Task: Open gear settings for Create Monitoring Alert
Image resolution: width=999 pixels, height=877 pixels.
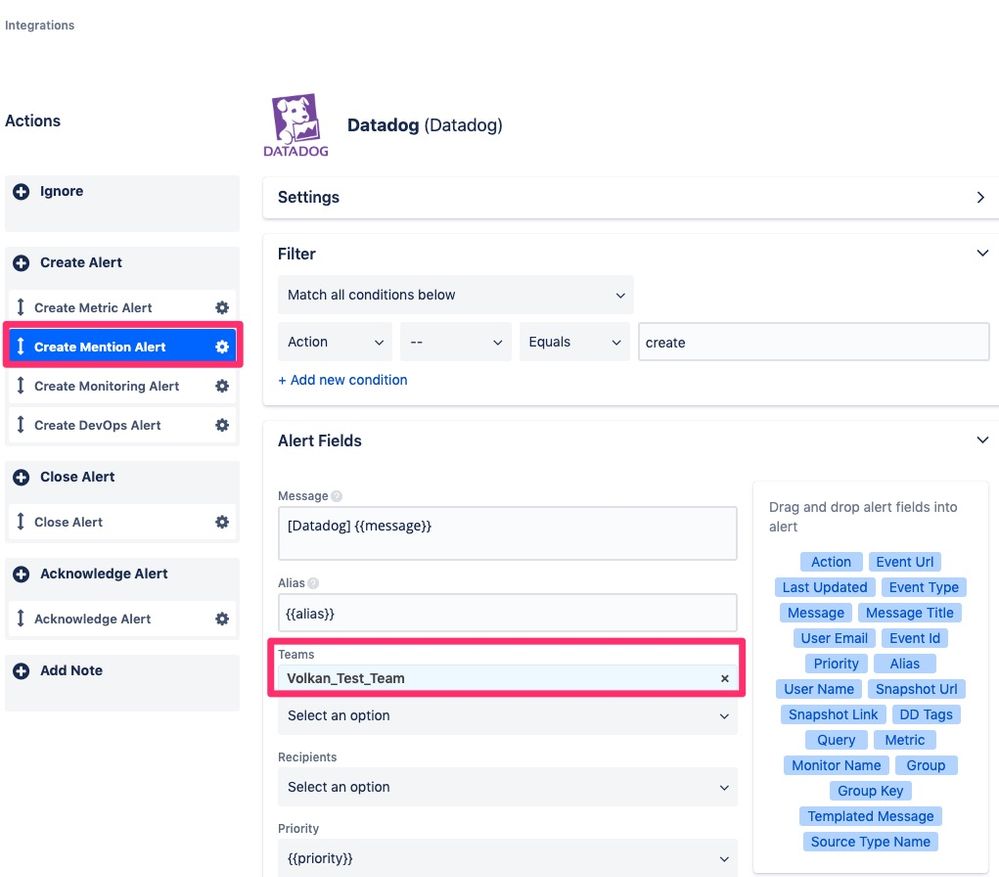Action: [222, 386]
